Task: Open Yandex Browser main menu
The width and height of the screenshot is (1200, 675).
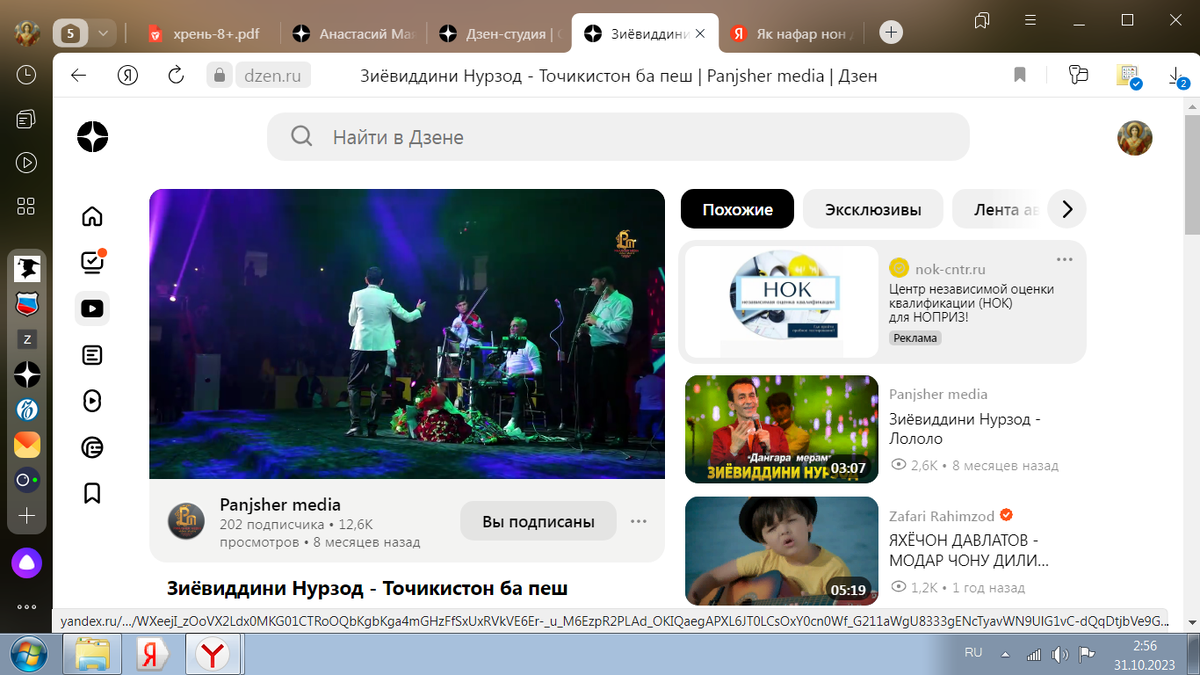Action: [1031, 20]
